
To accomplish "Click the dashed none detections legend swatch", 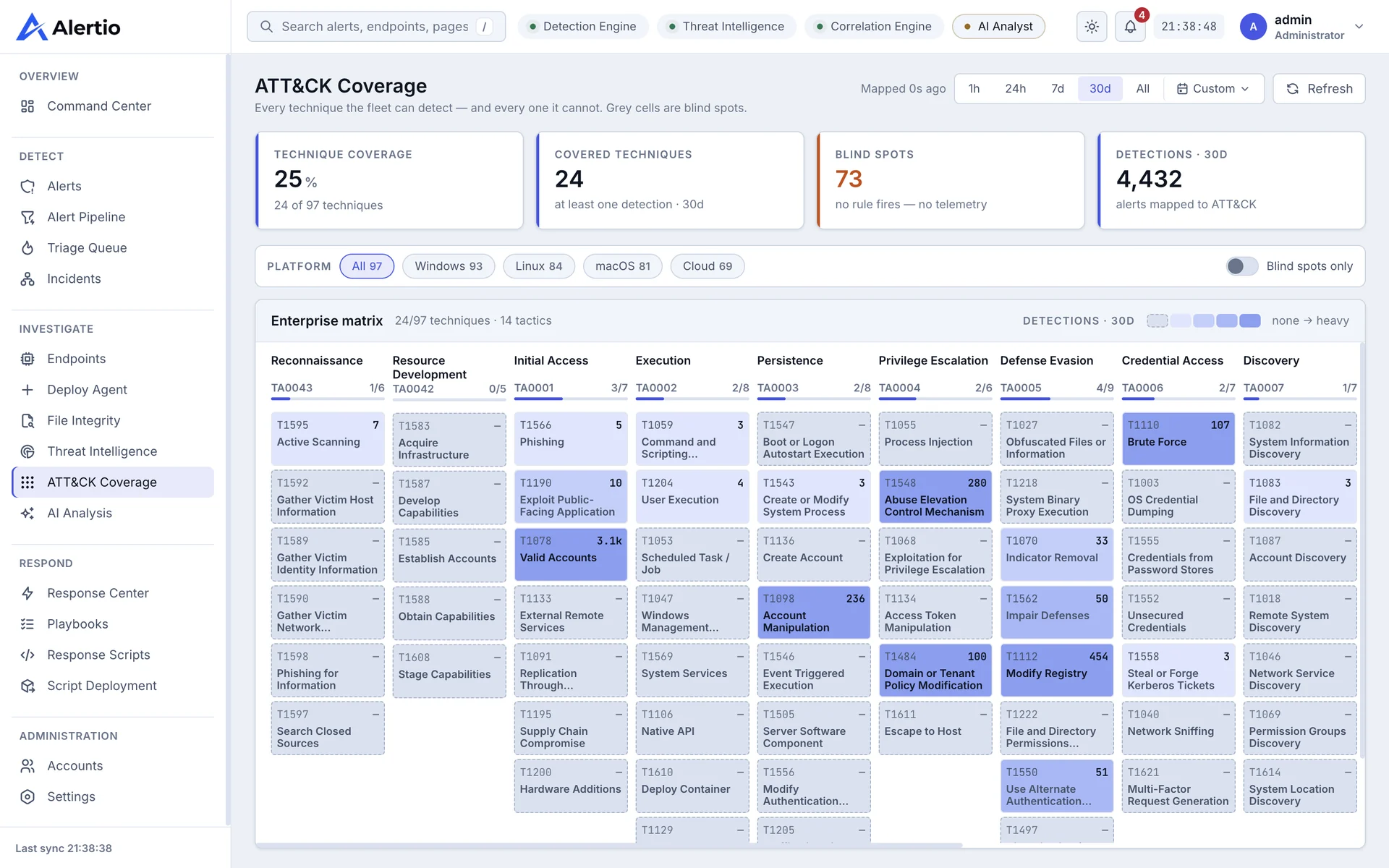I will 1157,321.
